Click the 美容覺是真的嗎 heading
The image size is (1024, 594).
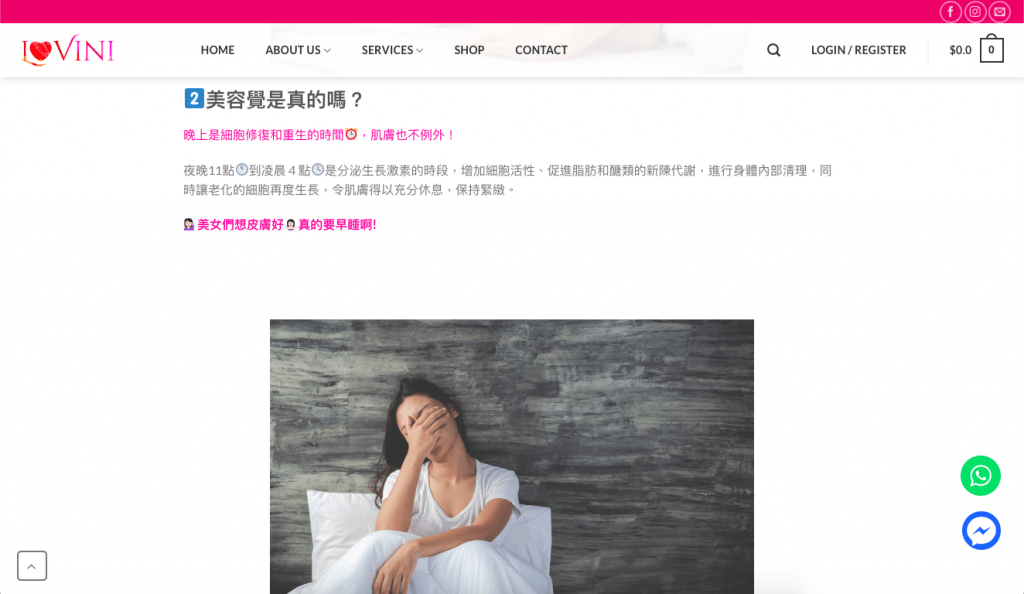273,100
